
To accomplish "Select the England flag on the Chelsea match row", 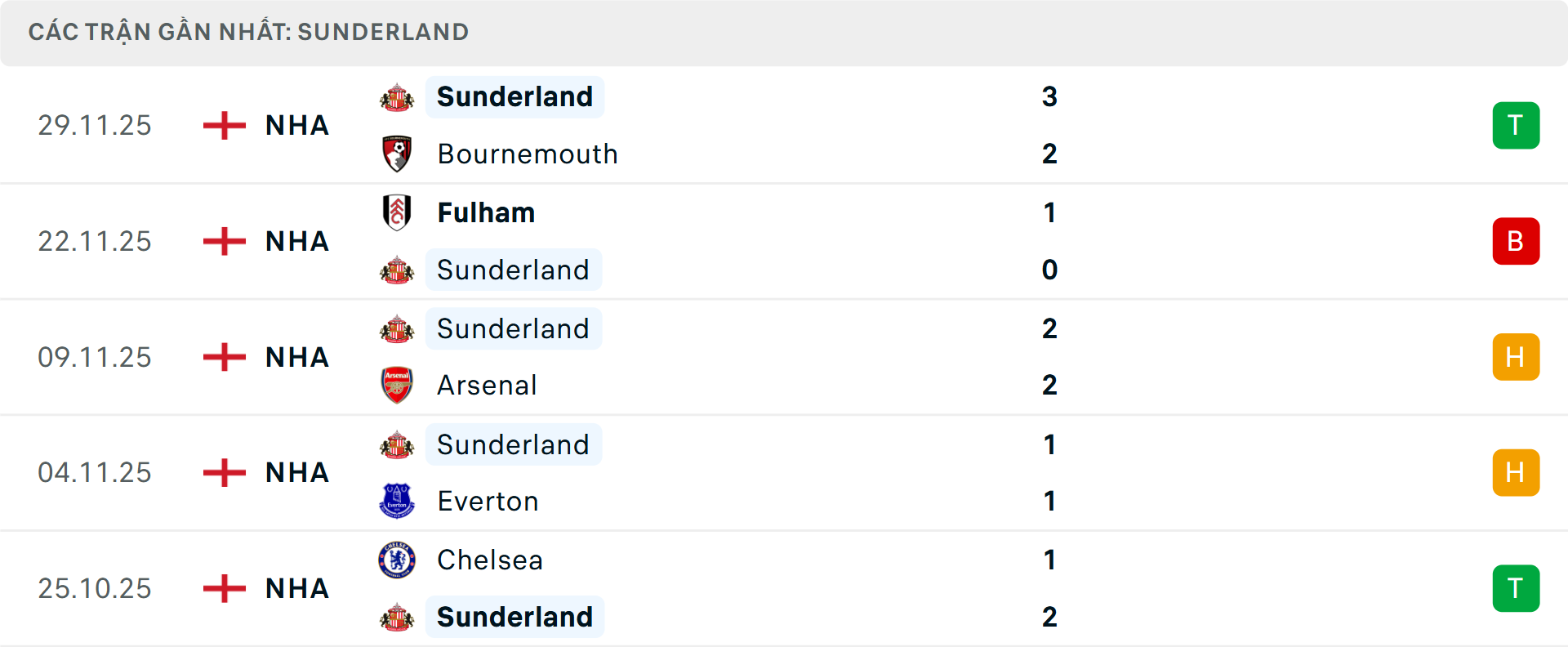I will point(222,588).
